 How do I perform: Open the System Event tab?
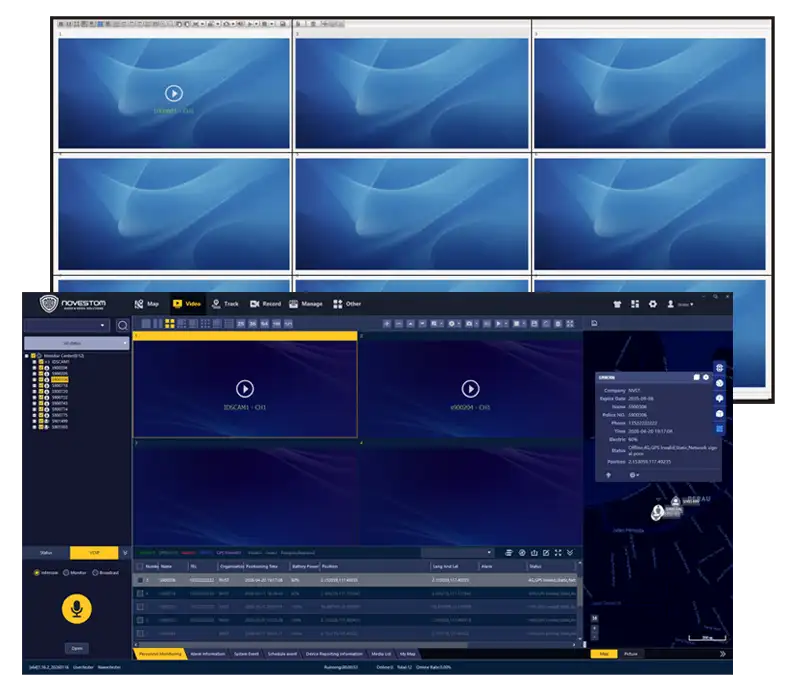click(x=246, y=654)
